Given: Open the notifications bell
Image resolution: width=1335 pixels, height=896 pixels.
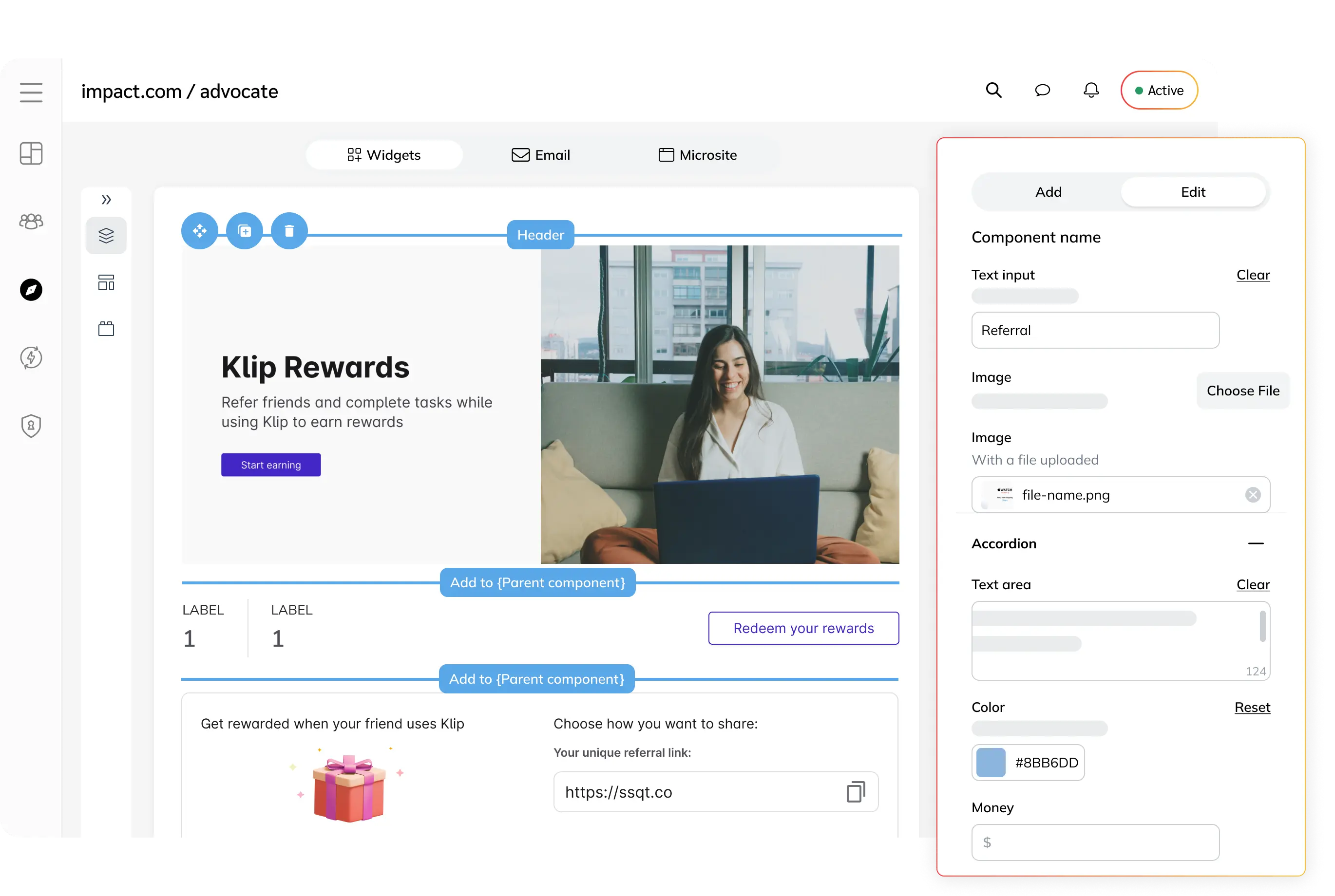Looking at the screenshot, I should 1090,90.
